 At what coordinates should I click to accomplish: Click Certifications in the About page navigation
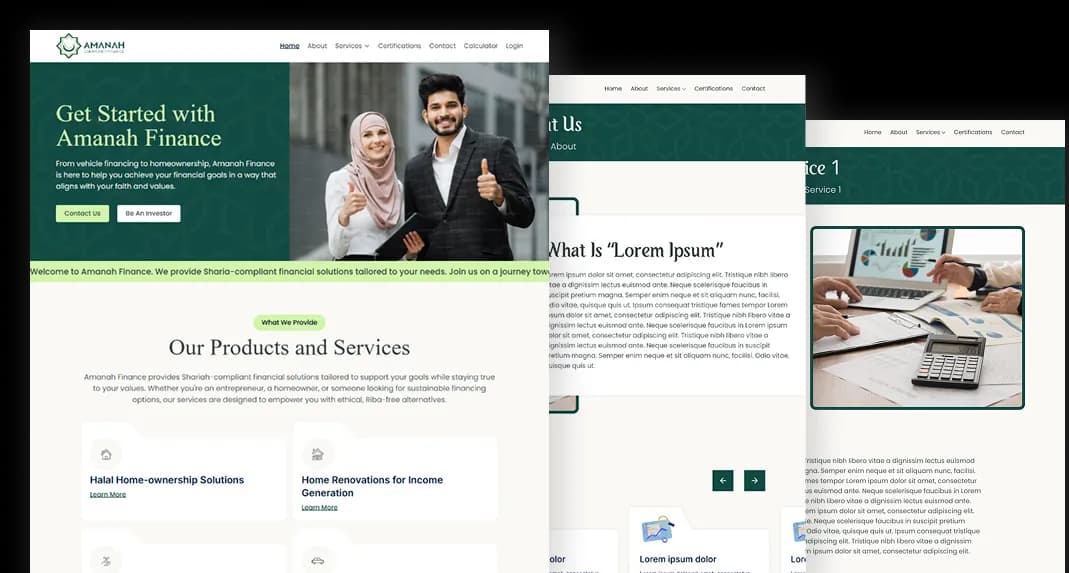(x=714, y=89)
